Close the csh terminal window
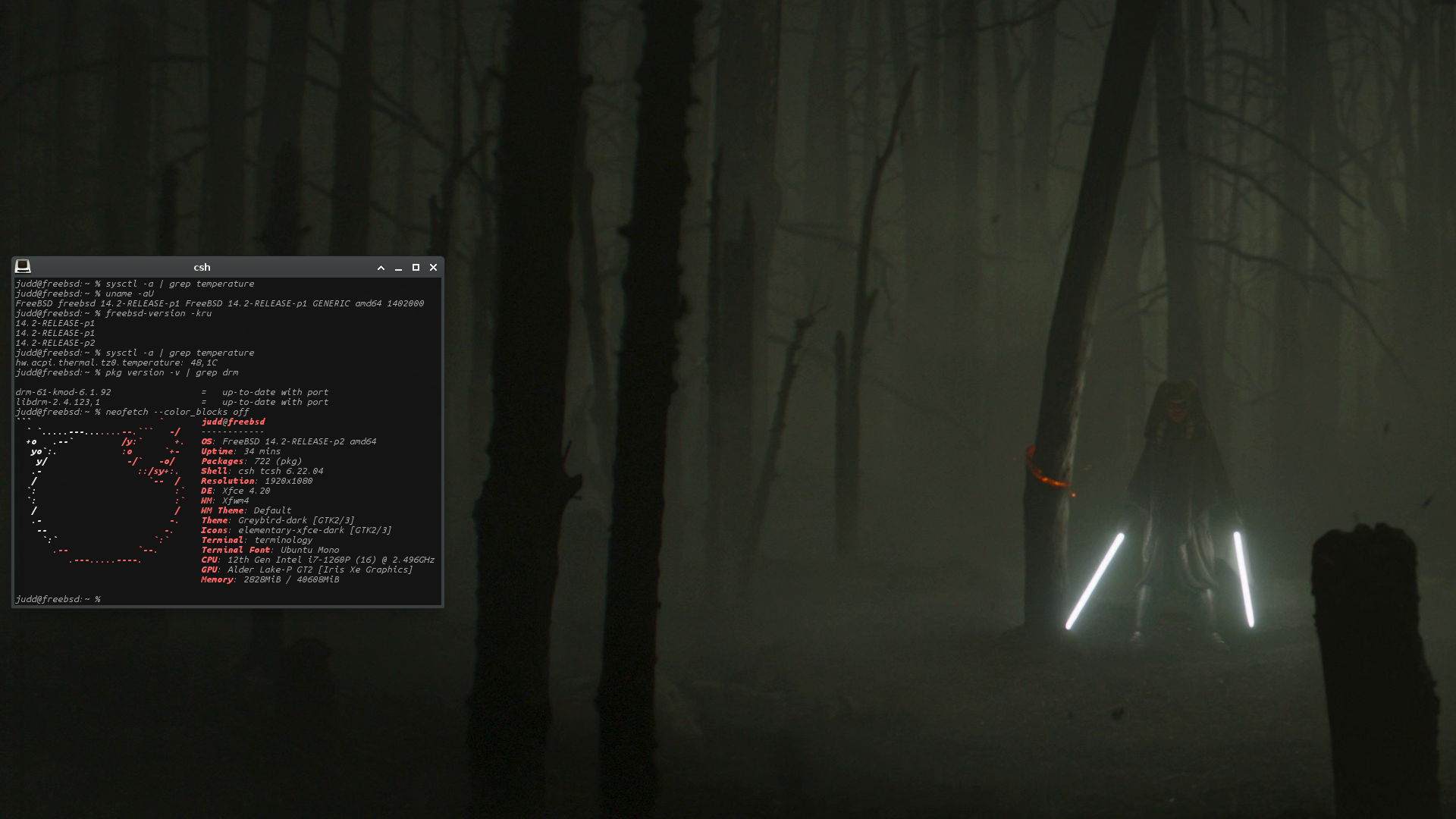Viewport: 1456px width, 819px height. [x=433, y=268]
